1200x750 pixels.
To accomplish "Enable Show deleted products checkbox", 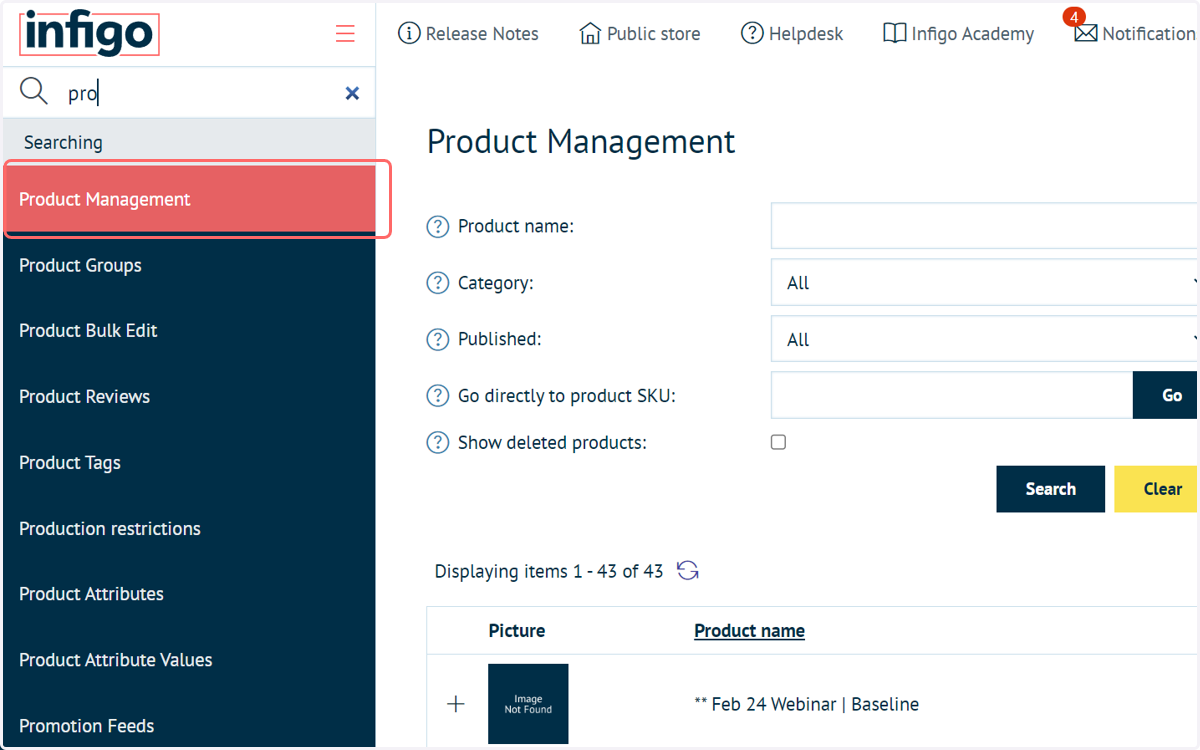I will click(778, 442).
